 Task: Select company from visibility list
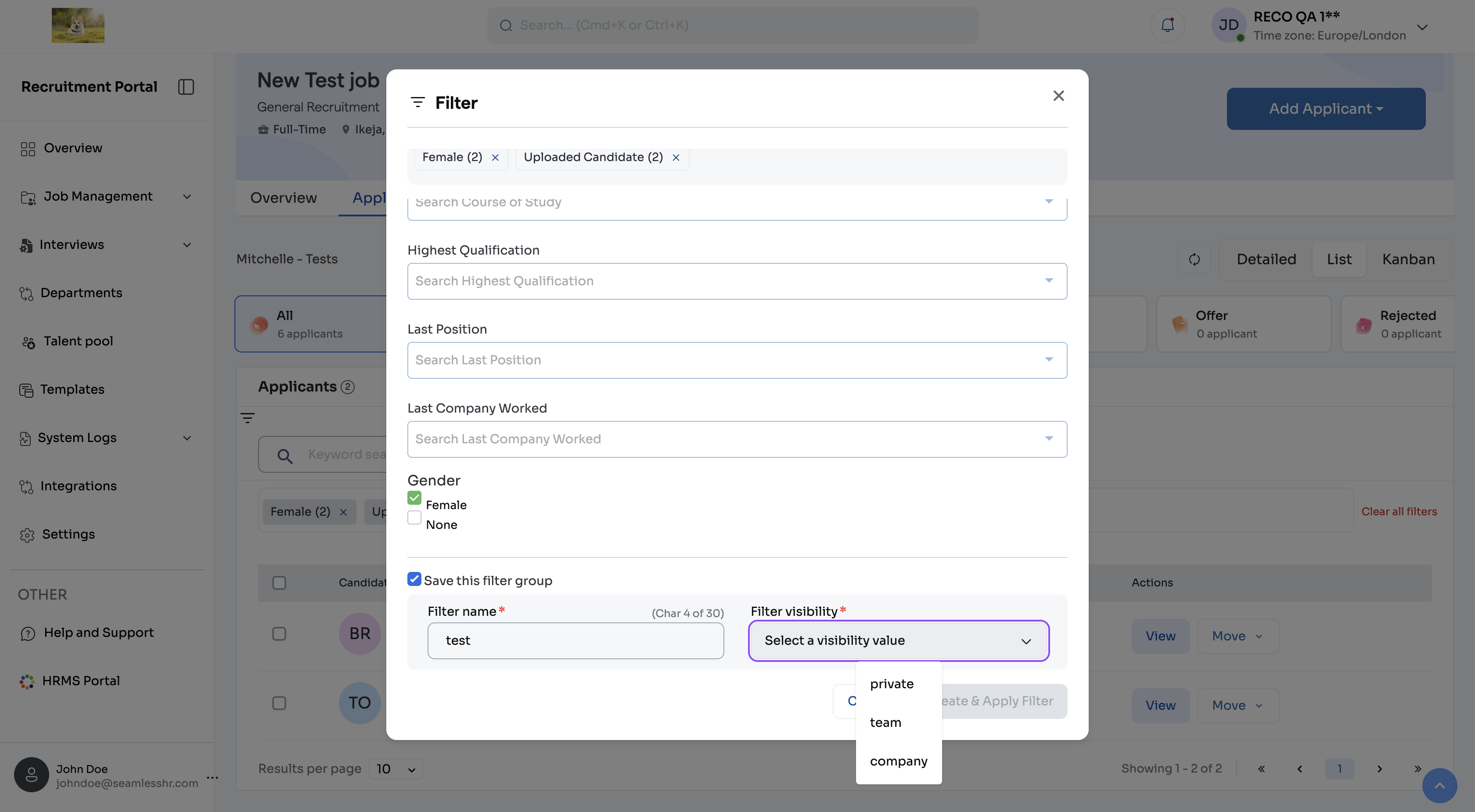[898, 761]
